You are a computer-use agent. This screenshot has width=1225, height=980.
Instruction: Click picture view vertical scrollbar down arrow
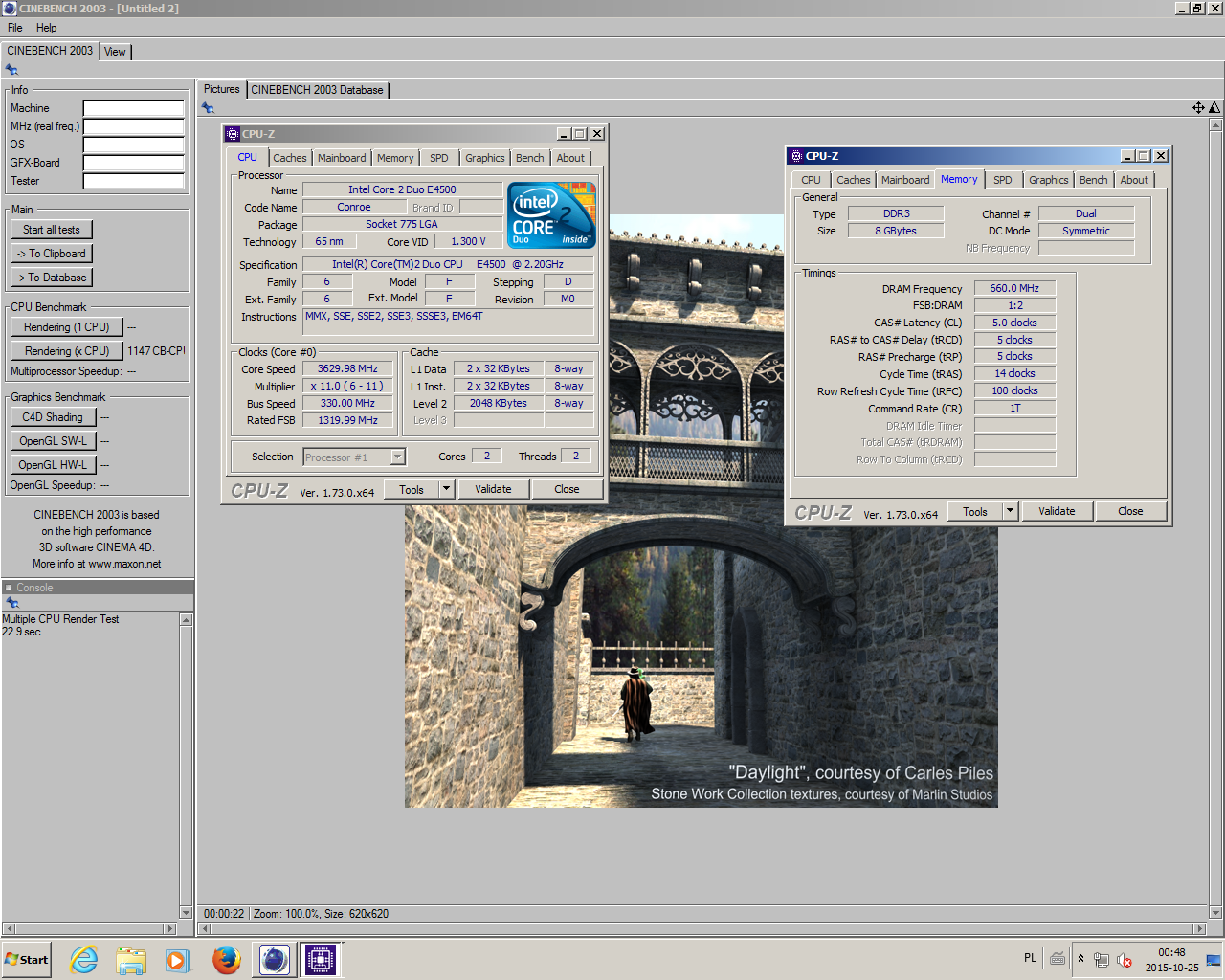coord(1215,913)
